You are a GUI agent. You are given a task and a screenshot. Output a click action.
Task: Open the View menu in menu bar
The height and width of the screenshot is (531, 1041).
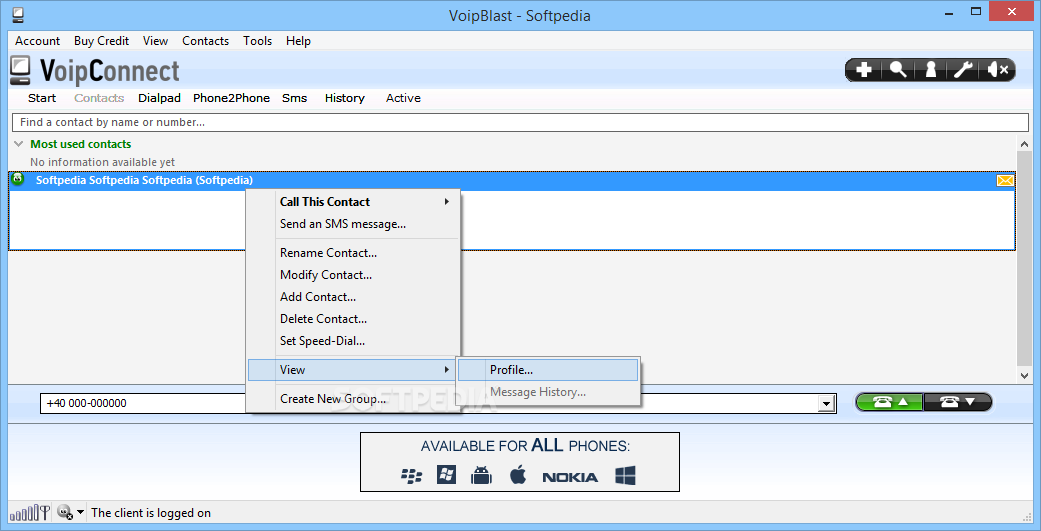155,40
